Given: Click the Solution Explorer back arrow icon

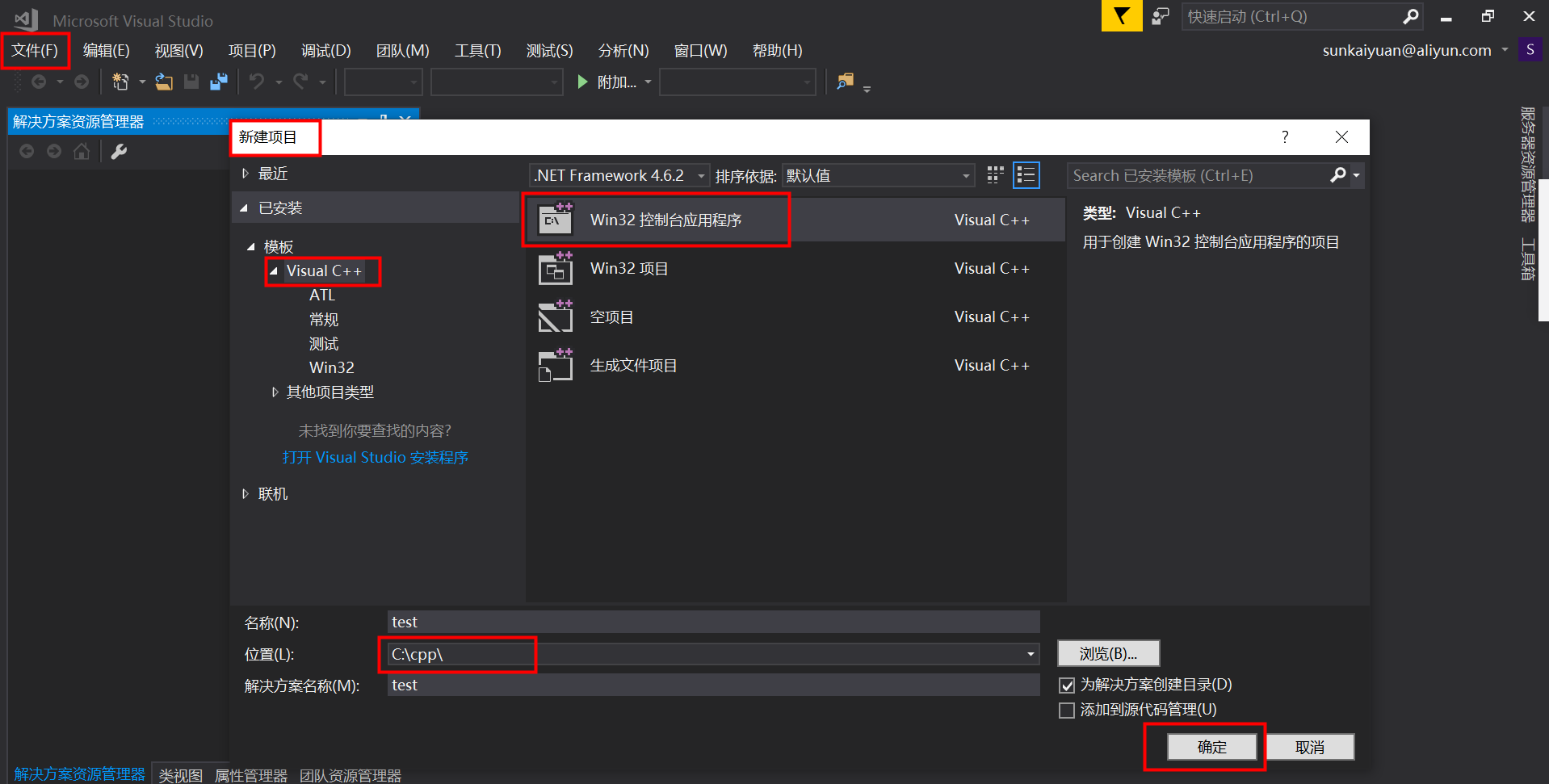Looking at the screenshot, I should 27,151.
